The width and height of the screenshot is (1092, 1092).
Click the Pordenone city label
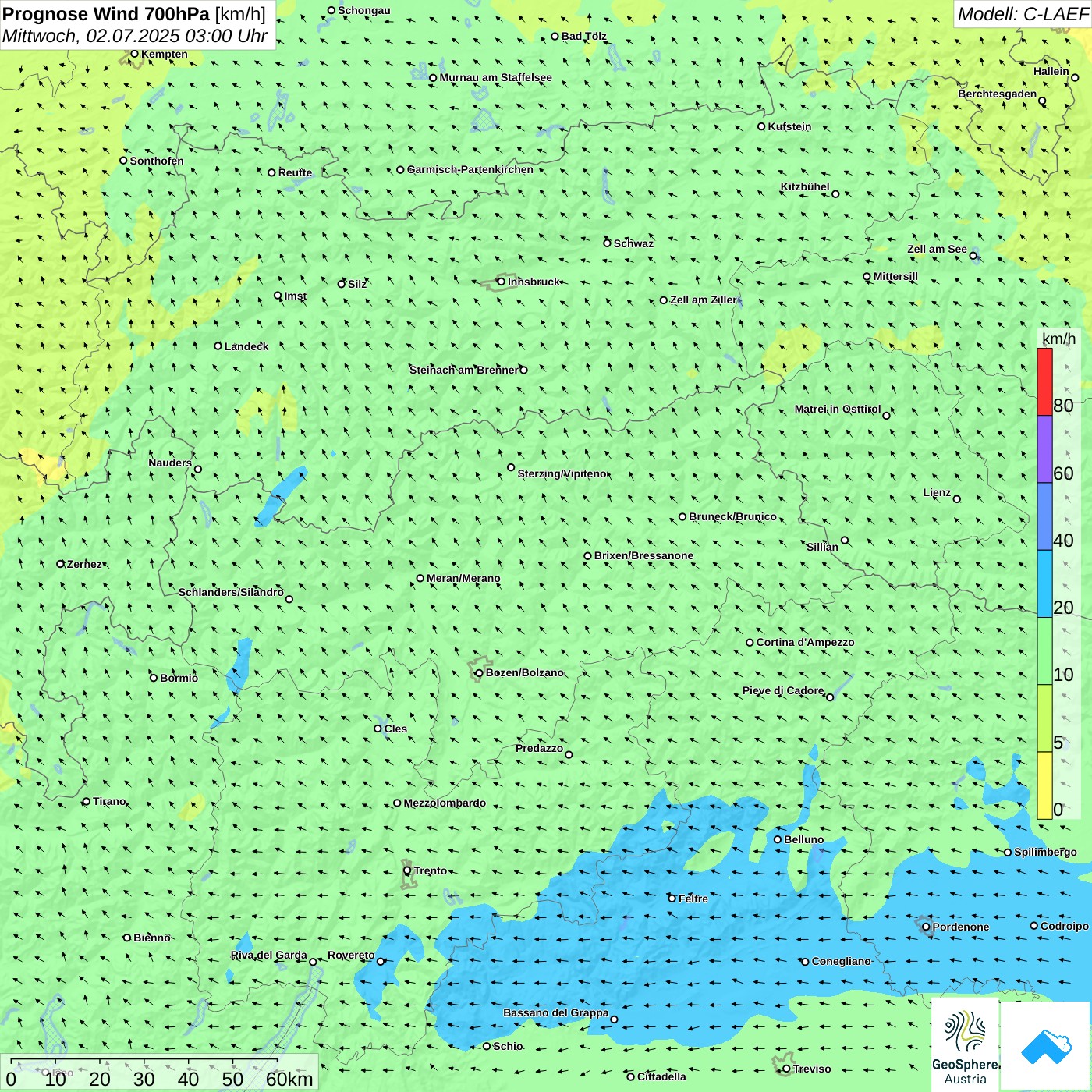click(961, 927)
